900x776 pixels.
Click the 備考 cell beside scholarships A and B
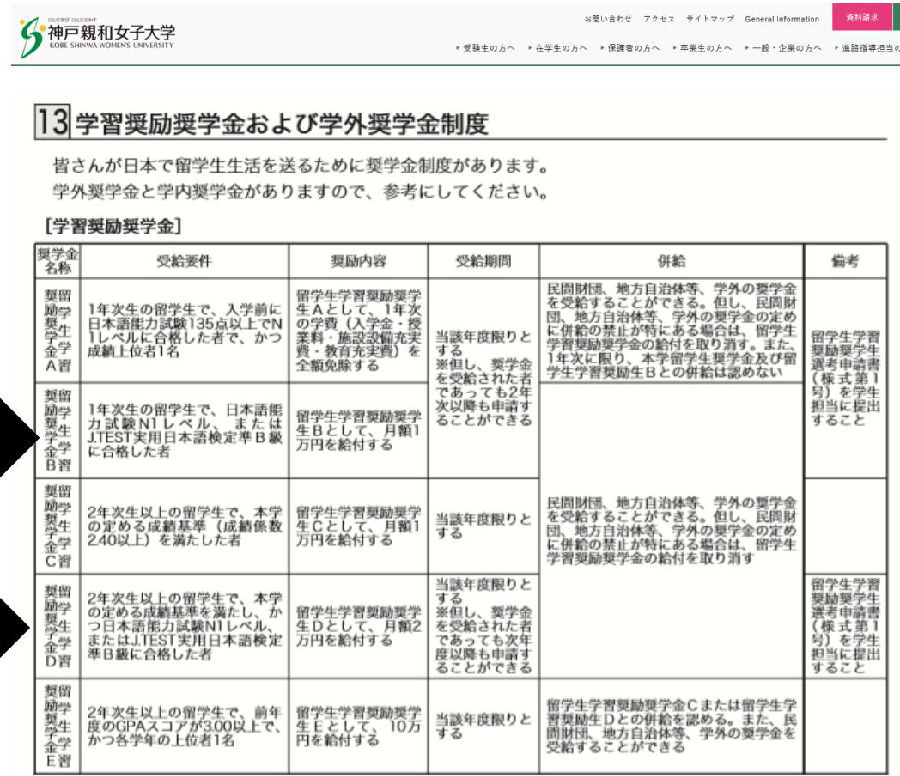tap(845, 378)
